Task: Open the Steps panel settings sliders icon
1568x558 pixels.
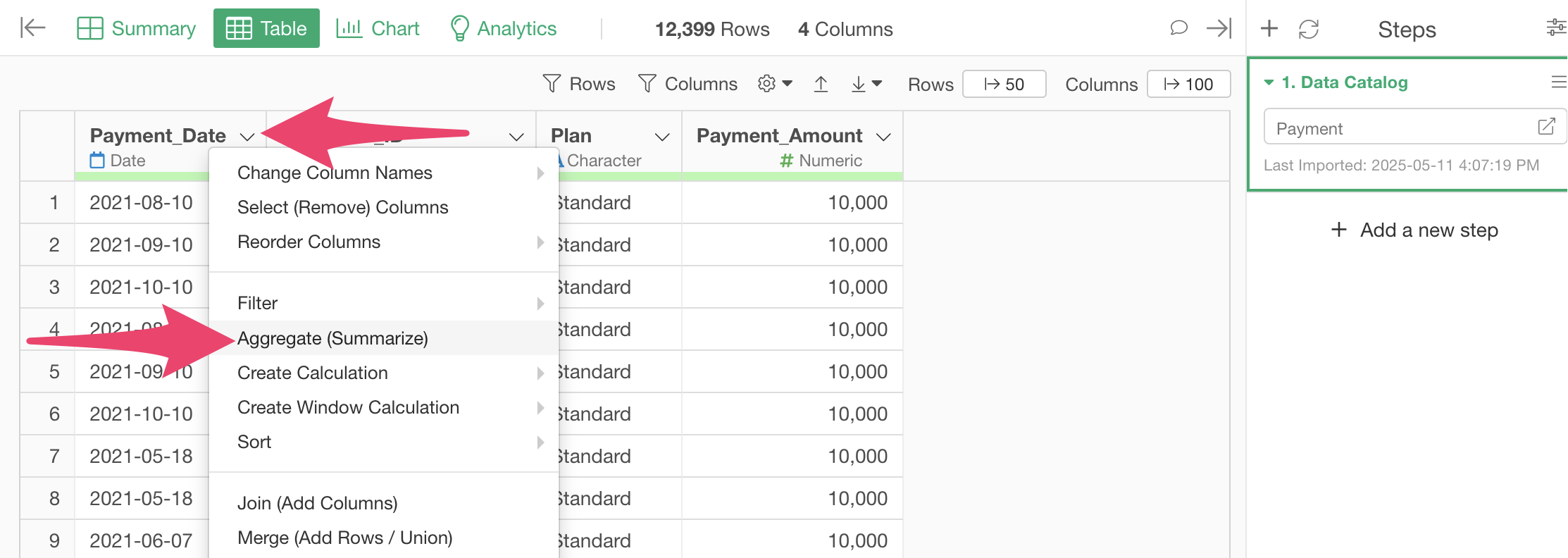Action: coord(1555,28)
